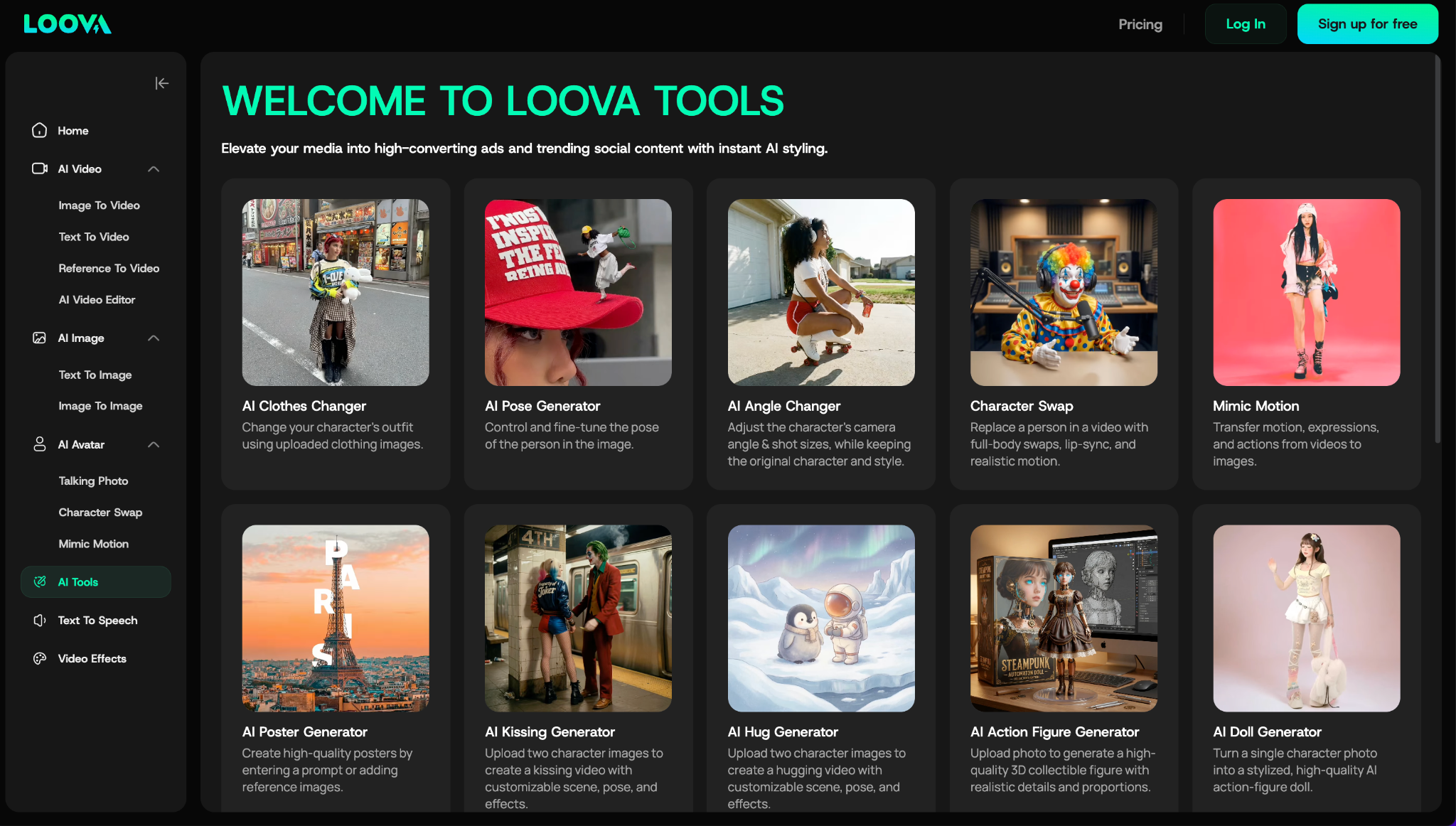Open the AI Clothes Changer thumbnail

tap(336, 292)
